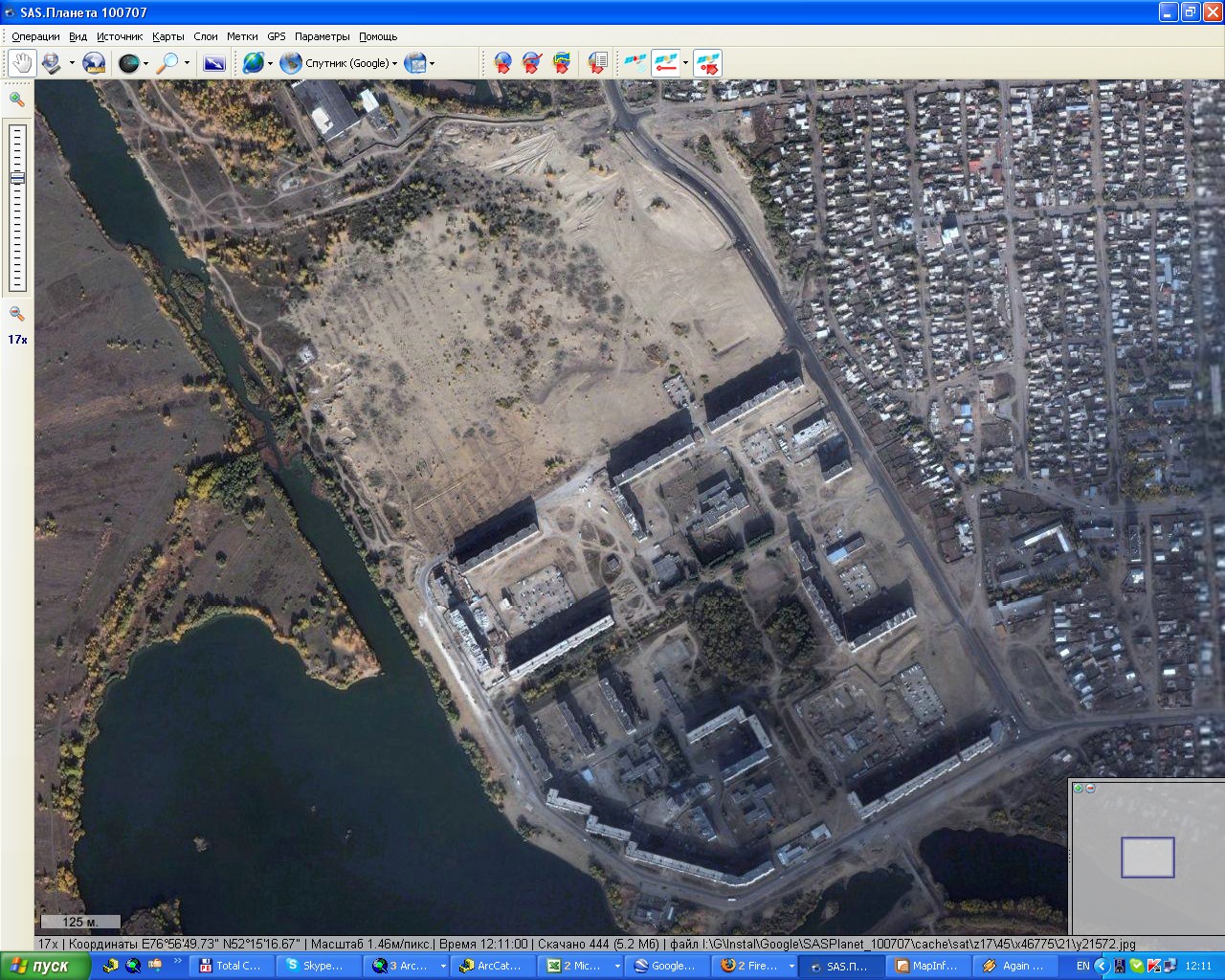Click the first add placemark globe icon

point(502,63)
